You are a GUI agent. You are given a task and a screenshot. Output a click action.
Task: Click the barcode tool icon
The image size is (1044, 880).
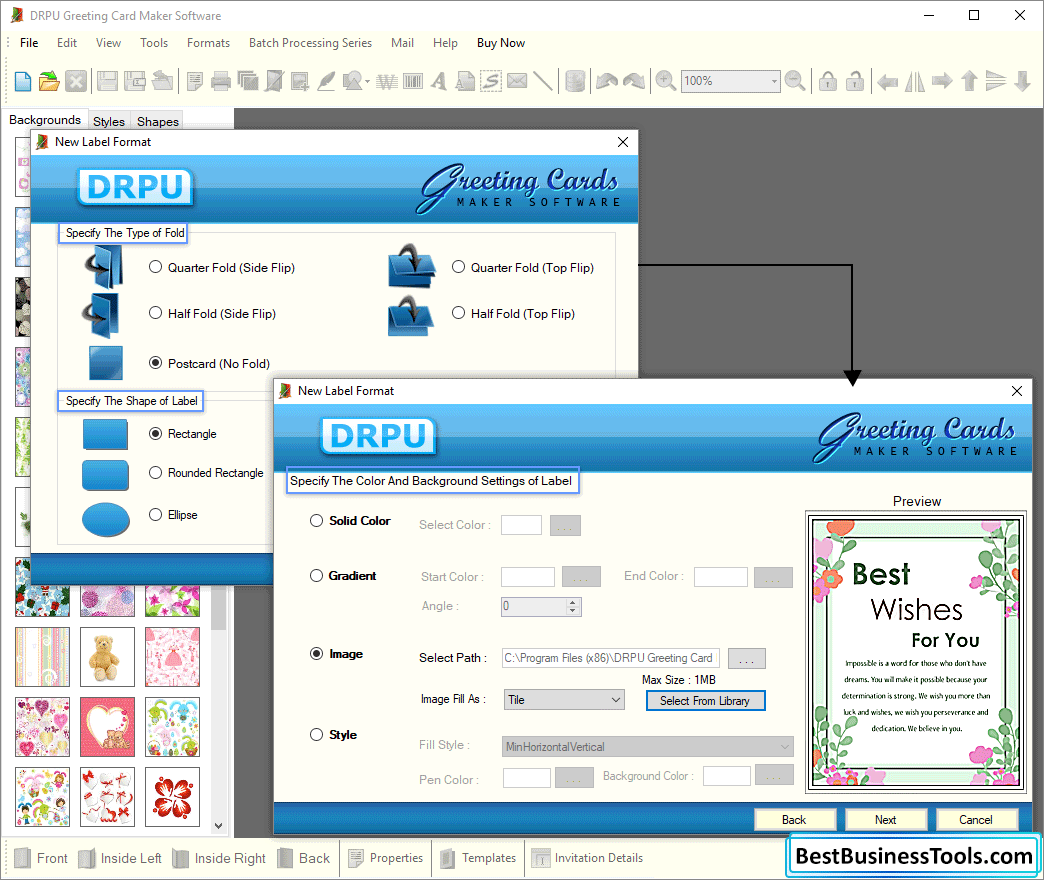pos(413,81)
